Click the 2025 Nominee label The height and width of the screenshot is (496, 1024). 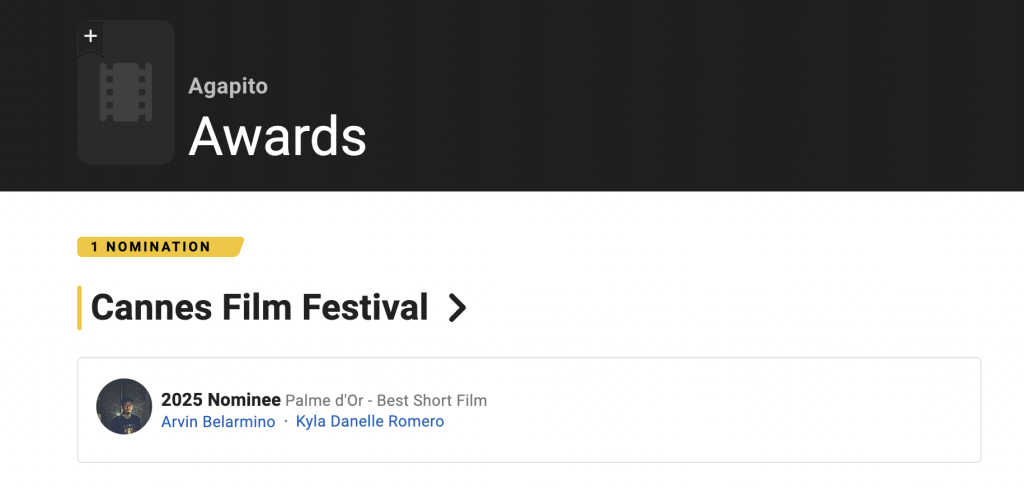pyautogui.click(x=220, y=400)
